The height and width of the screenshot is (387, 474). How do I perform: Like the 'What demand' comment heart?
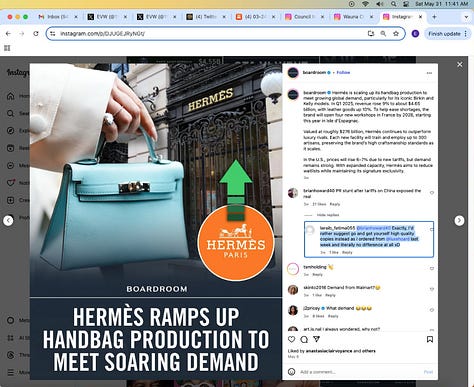(x=432, y=310)
